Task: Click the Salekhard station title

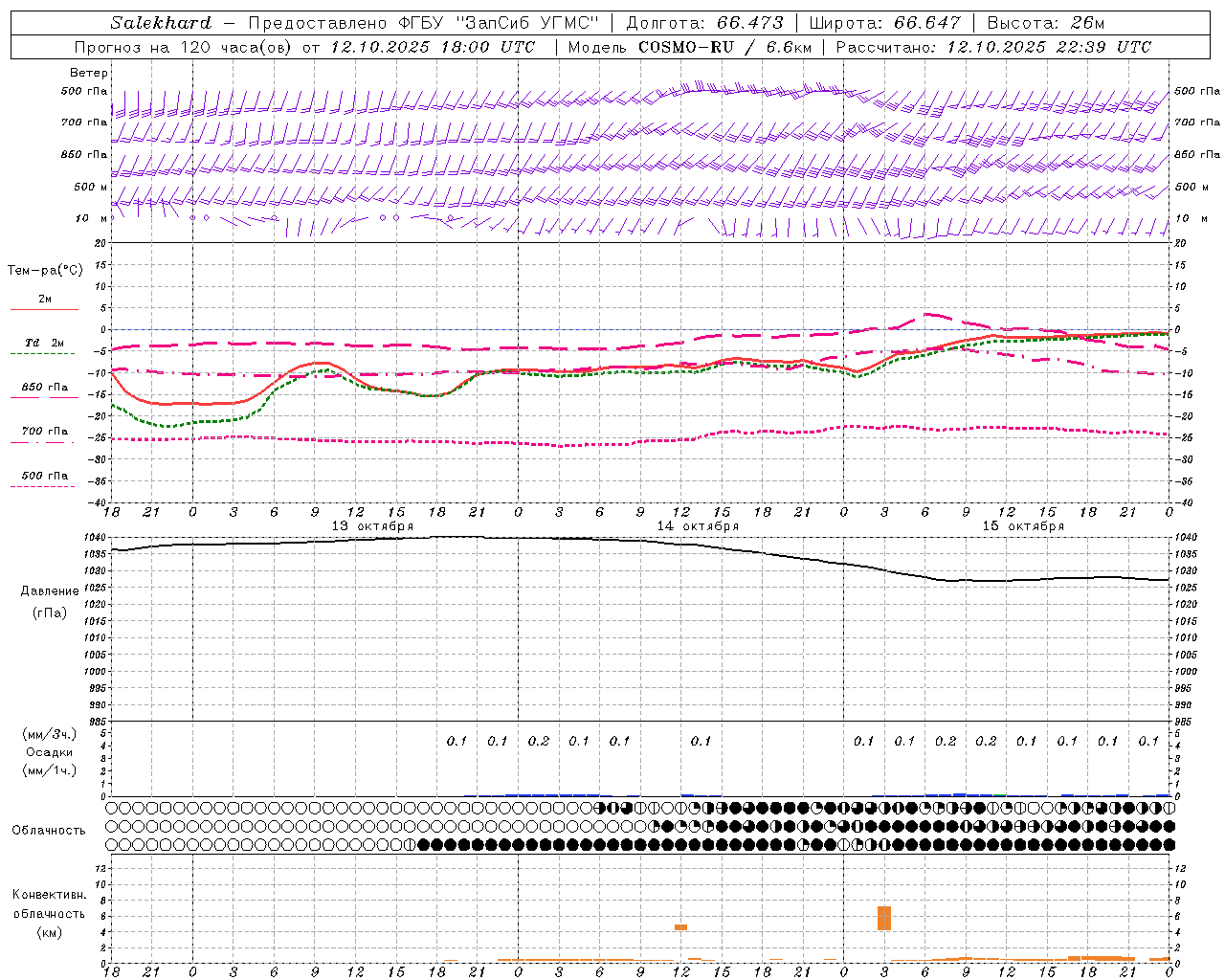Action: tap(161, 23)
